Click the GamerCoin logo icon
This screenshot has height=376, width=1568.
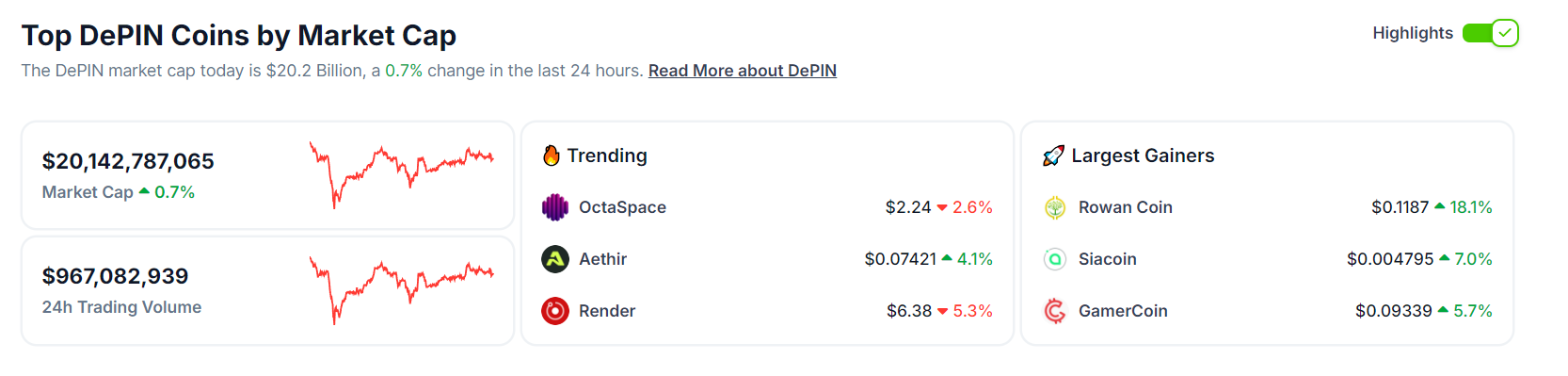[1055, 311]
